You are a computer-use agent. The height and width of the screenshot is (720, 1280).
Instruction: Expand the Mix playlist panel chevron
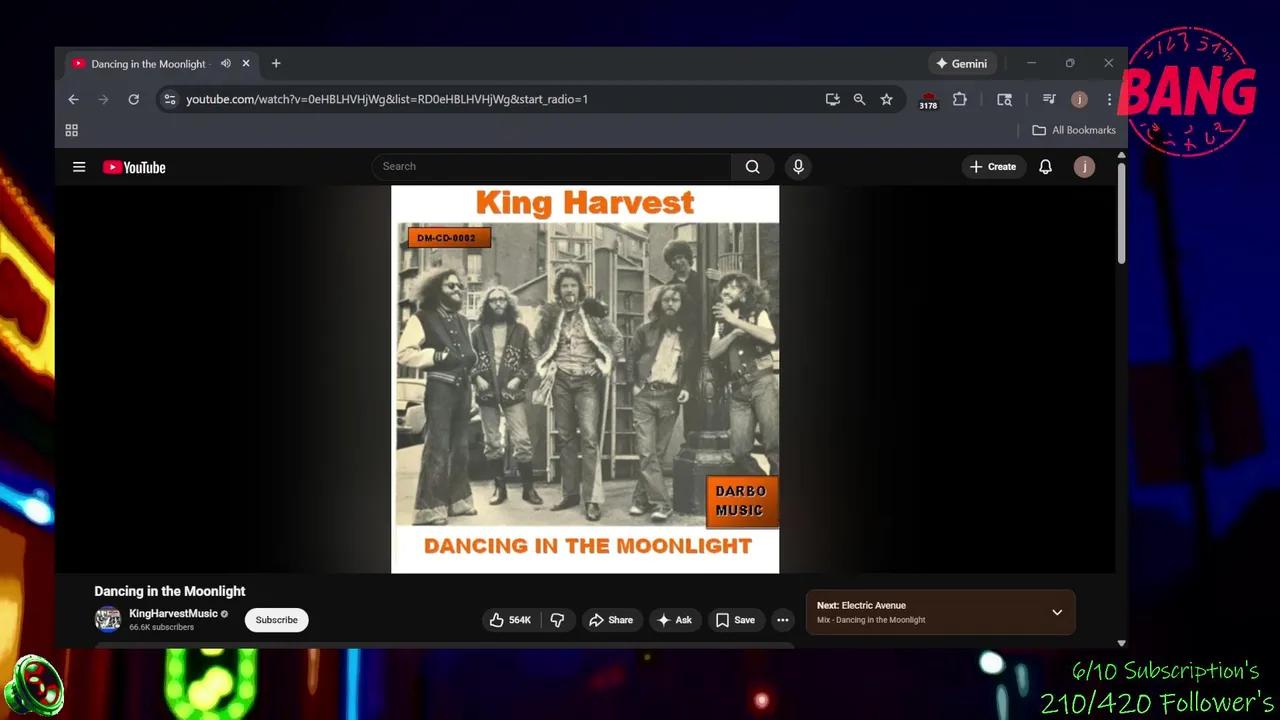point(1057,612)
